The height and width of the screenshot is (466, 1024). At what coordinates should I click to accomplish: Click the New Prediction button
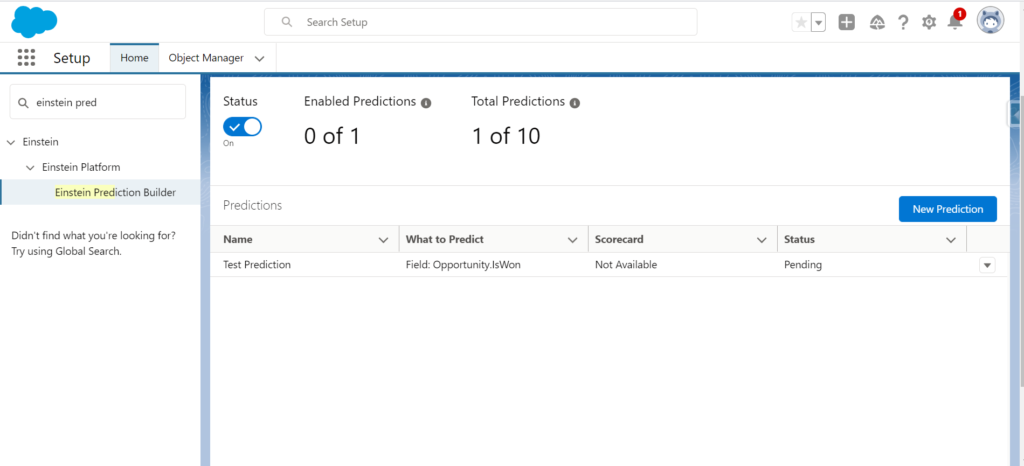[x=948, y=209]
